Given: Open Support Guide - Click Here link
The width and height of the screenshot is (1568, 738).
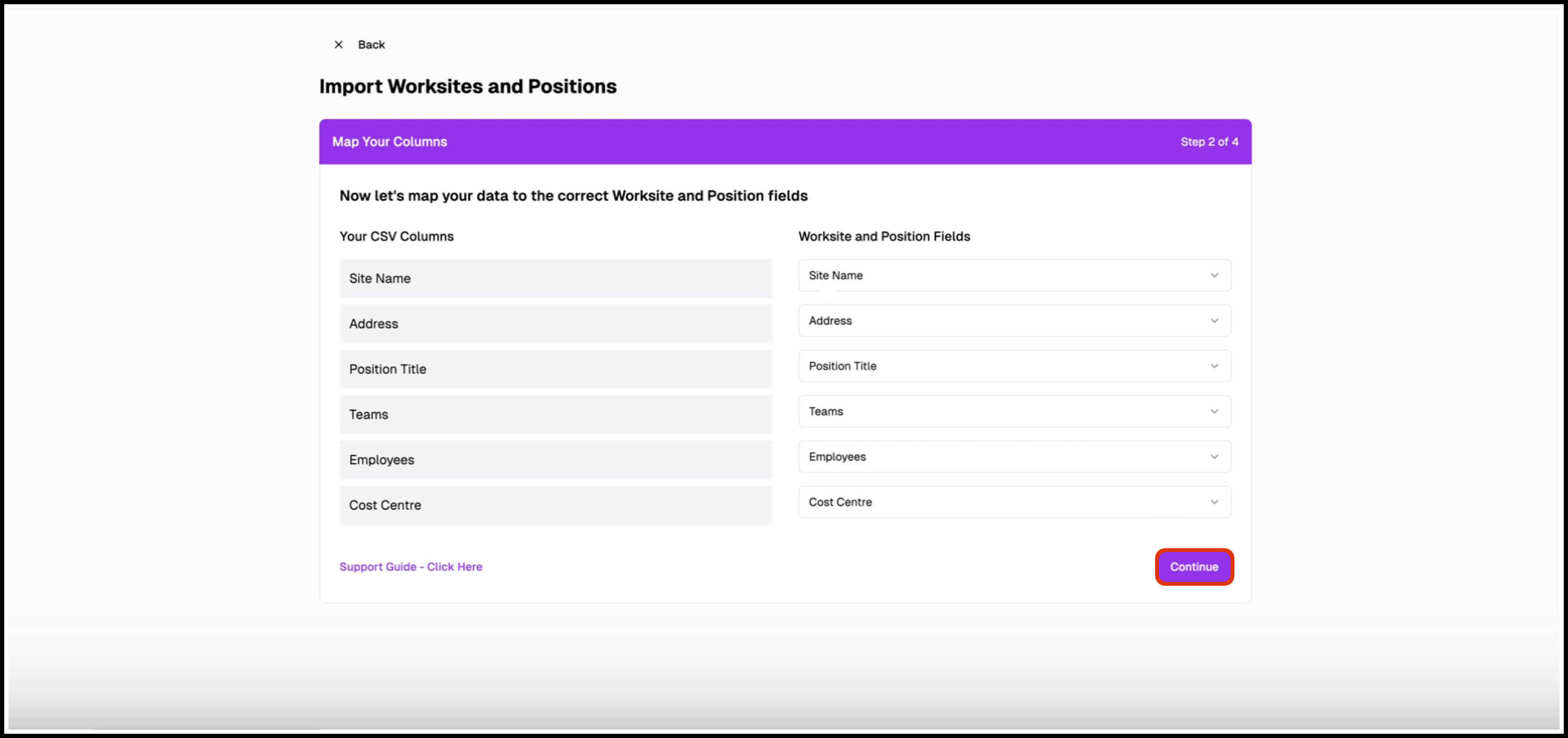Looking at the screenshot, I should pos(410,567).
